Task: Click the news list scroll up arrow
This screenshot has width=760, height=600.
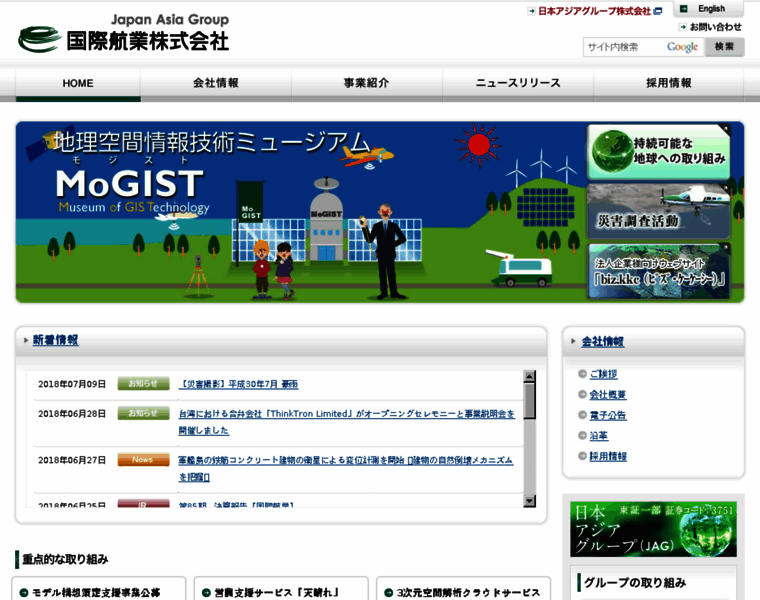Action: [529, 377]
